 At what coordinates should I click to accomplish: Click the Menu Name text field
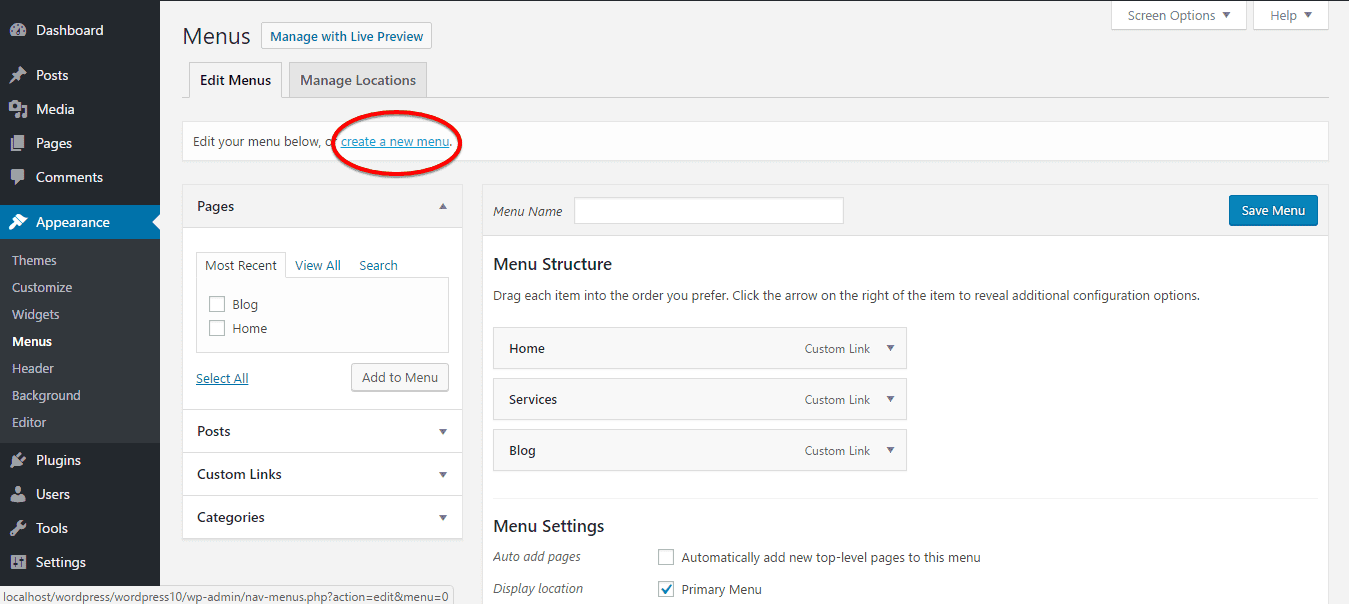point(708,211)
